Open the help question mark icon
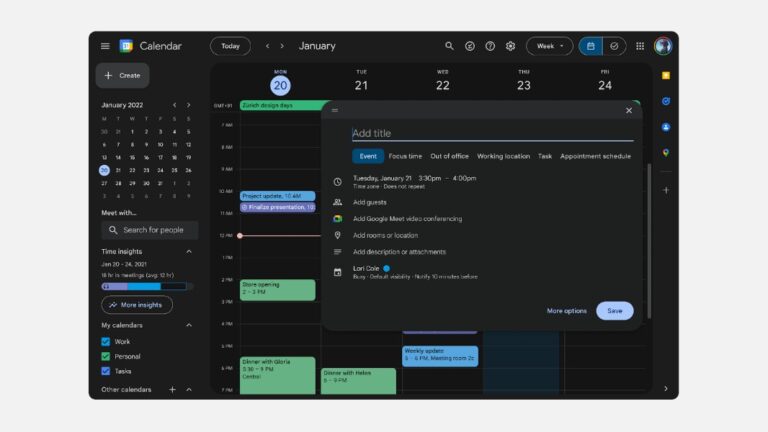 [x=490, y=46]
